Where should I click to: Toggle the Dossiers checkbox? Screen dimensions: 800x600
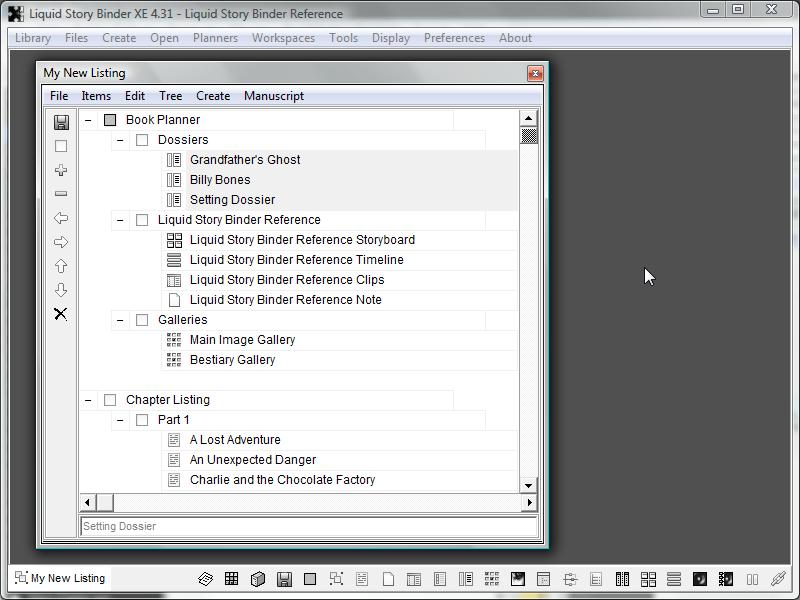point(142,140)
